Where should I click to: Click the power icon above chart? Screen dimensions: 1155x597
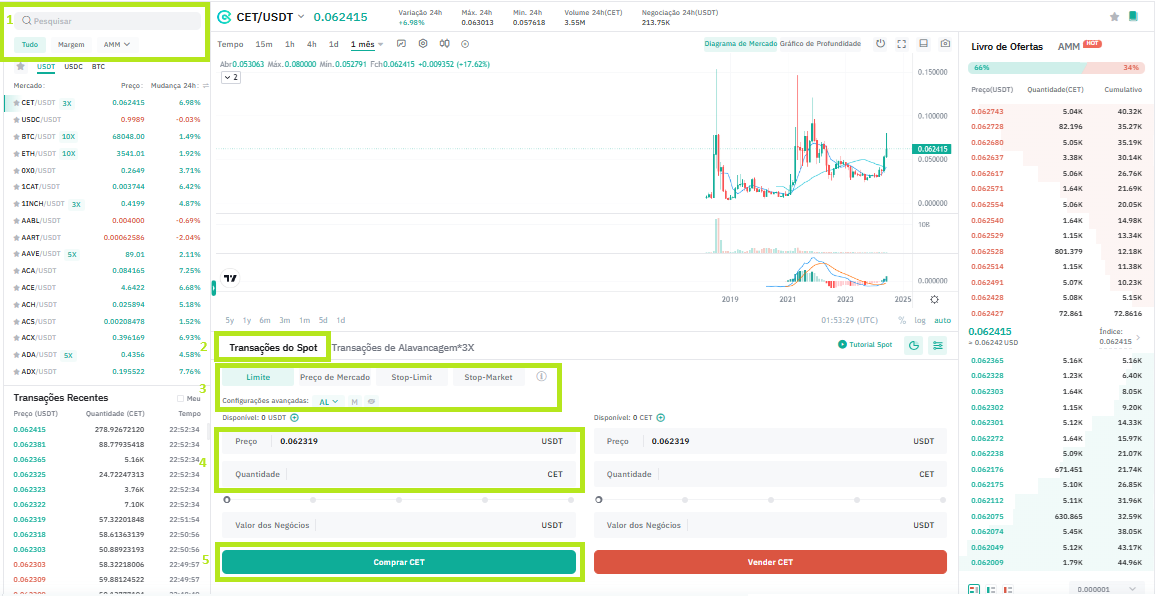[x=880, y=43]
